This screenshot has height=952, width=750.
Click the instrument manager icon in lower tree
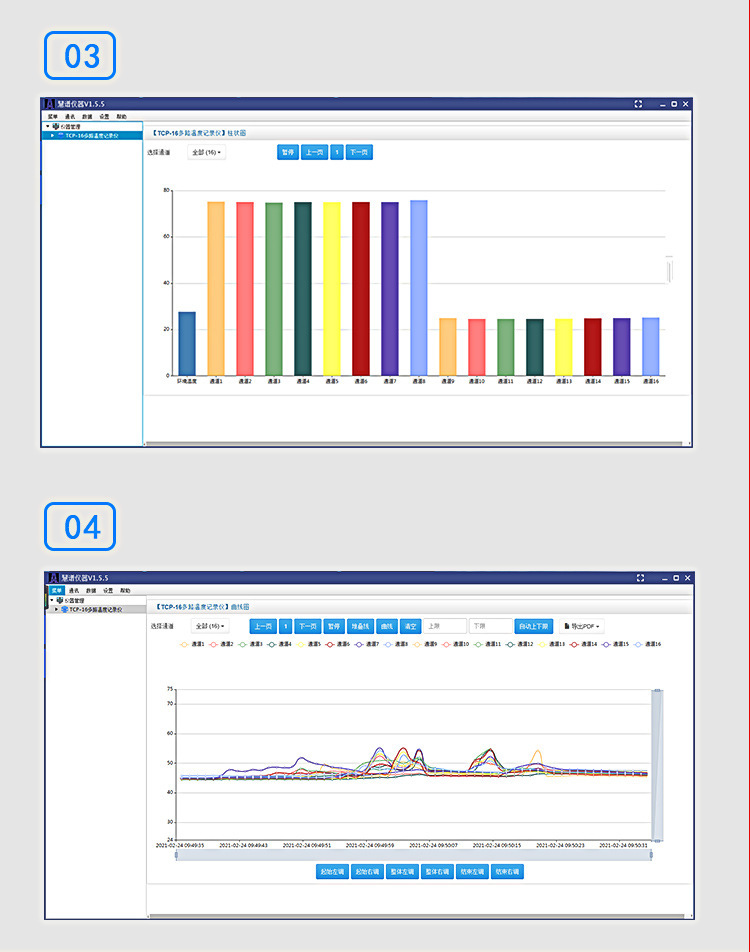[x=60, y=600]
